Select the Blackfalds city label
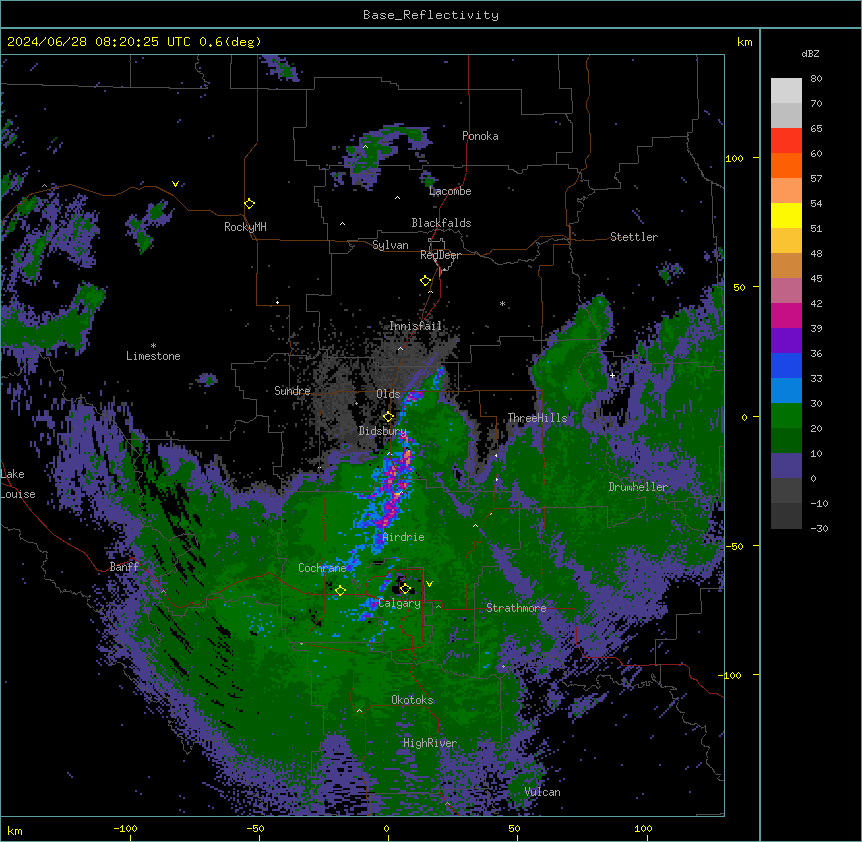 (x=441, y=223)
